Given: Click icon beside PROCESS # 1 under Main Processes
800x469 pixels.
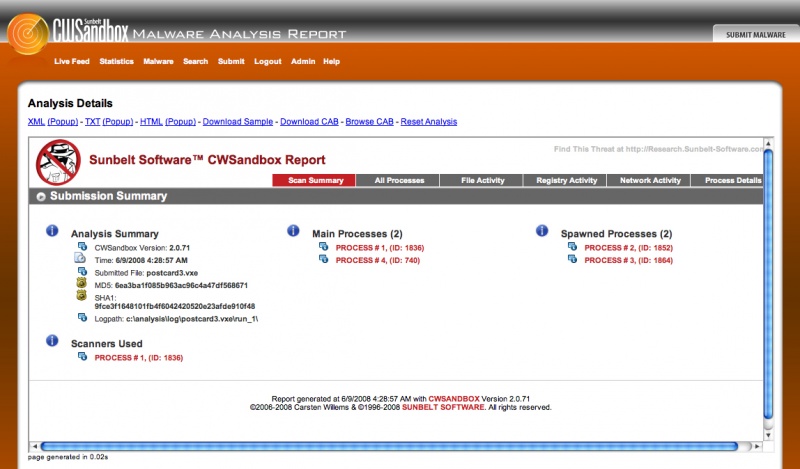Looking at the screenshot, I should click(x=323, y=246).
